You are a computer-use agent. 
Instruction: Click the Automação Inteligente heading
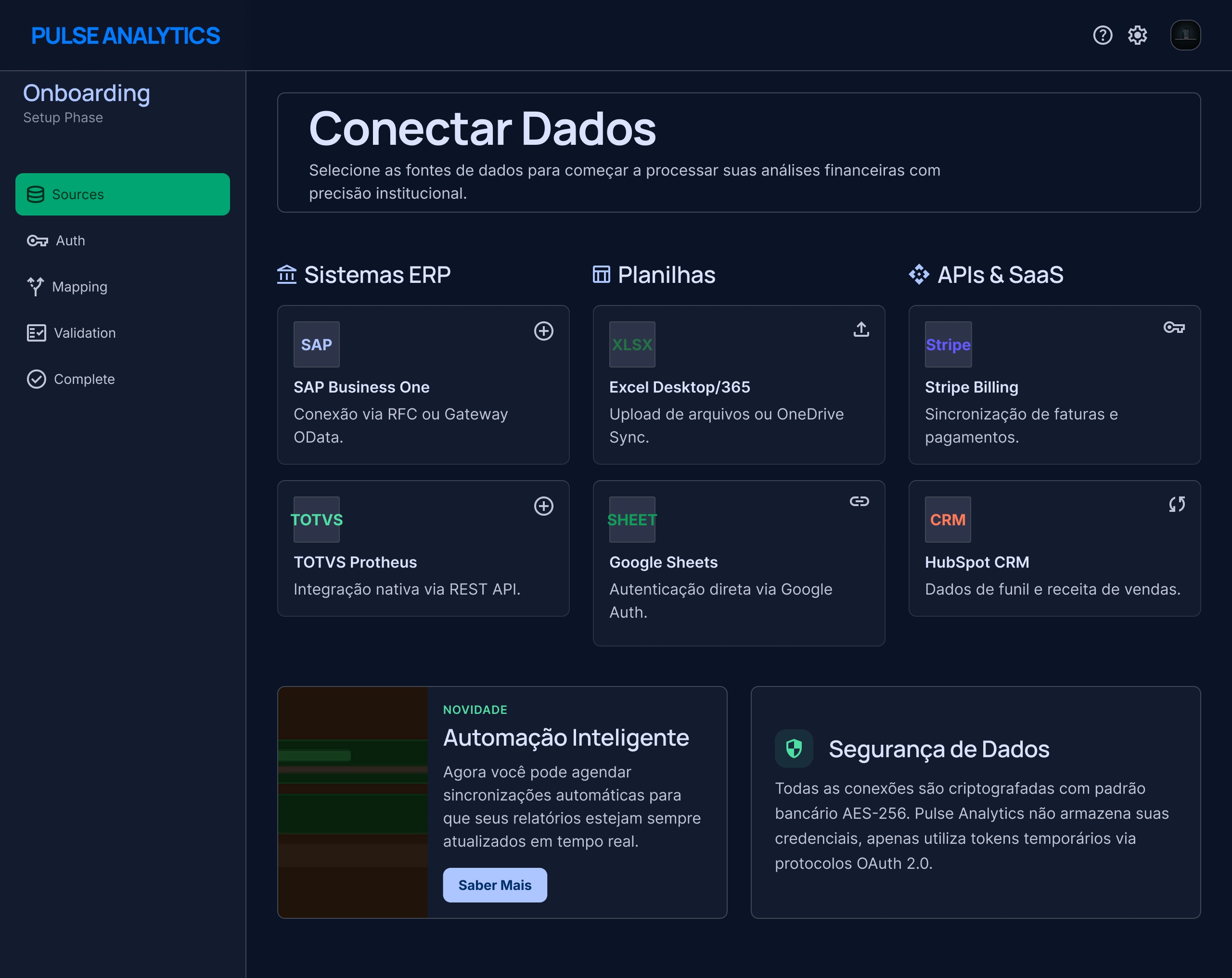pyautogui.click(x=566, y=737)
